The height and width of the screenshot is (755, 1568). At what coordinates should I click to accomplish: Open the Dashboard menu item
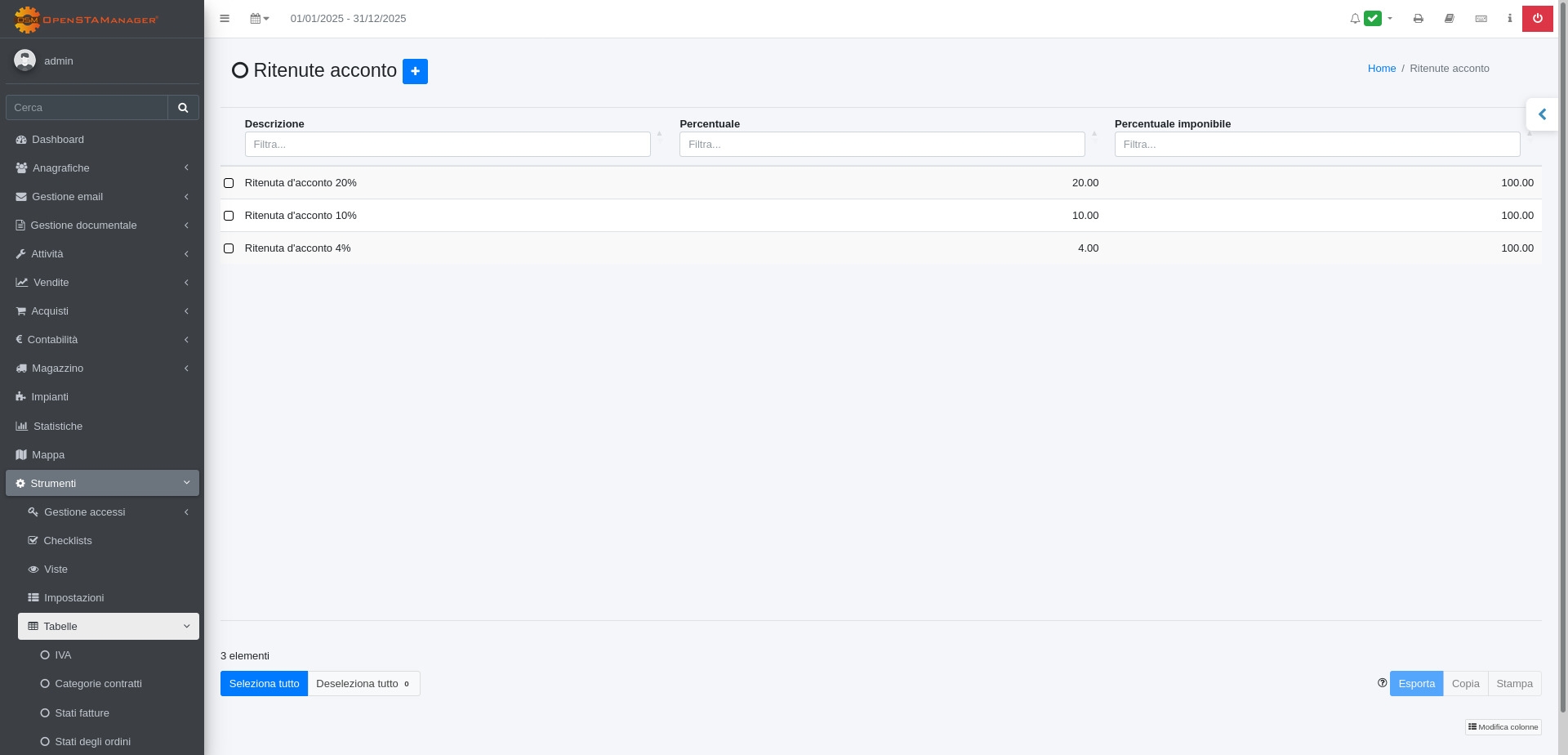[x=58, y=140]
